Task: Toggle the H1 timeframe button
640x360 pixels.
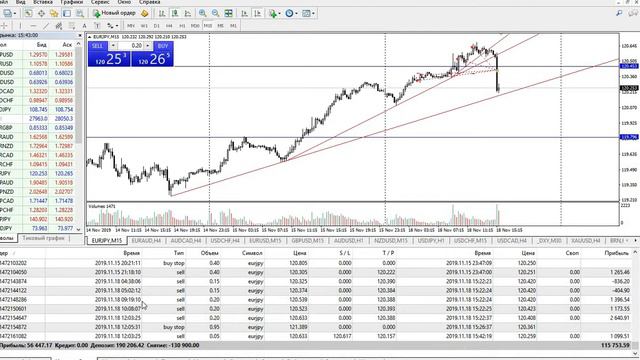Action: tap(182, 26)
